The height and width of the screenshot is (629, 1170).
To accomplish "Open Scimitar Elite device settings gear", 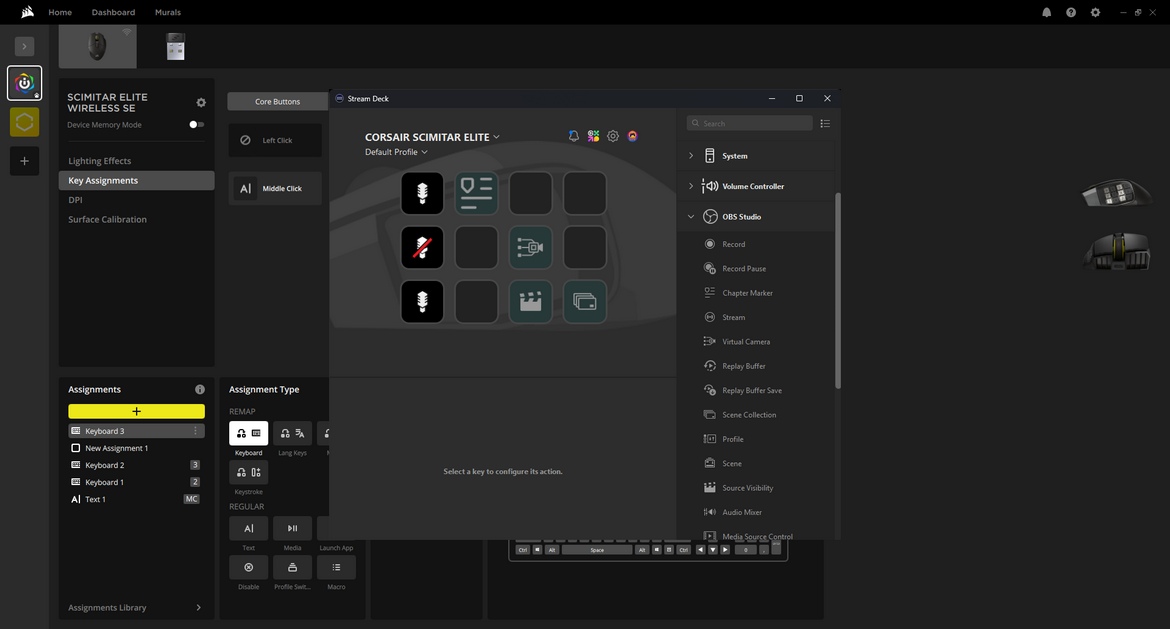I will 201,102.
